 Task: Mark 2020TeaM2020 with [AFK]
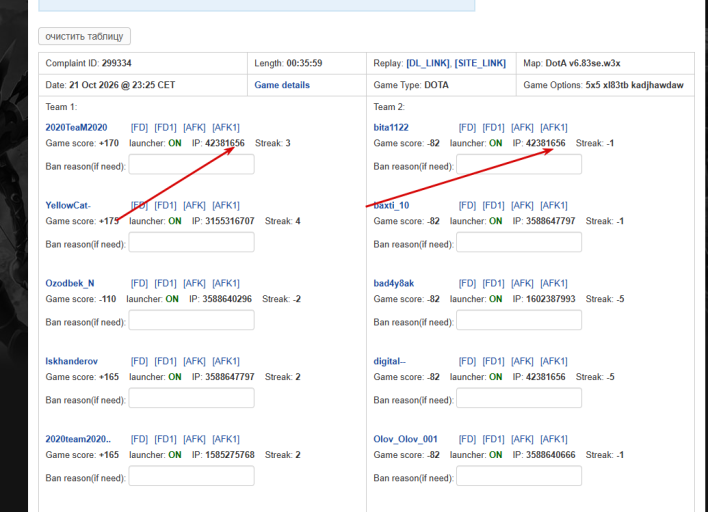click(194, 127)
